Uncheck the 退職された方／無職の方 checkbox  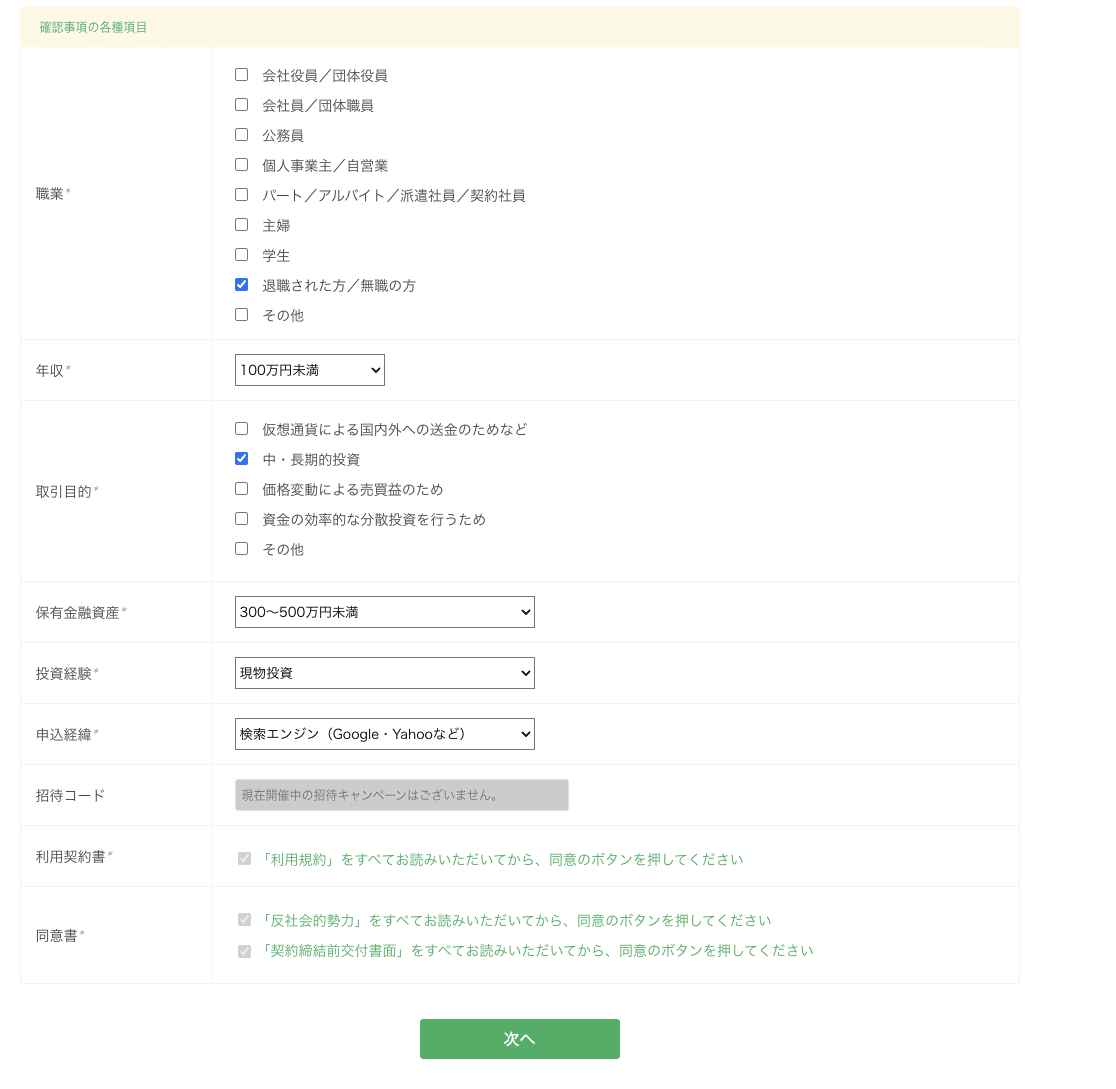click(241, 284)
